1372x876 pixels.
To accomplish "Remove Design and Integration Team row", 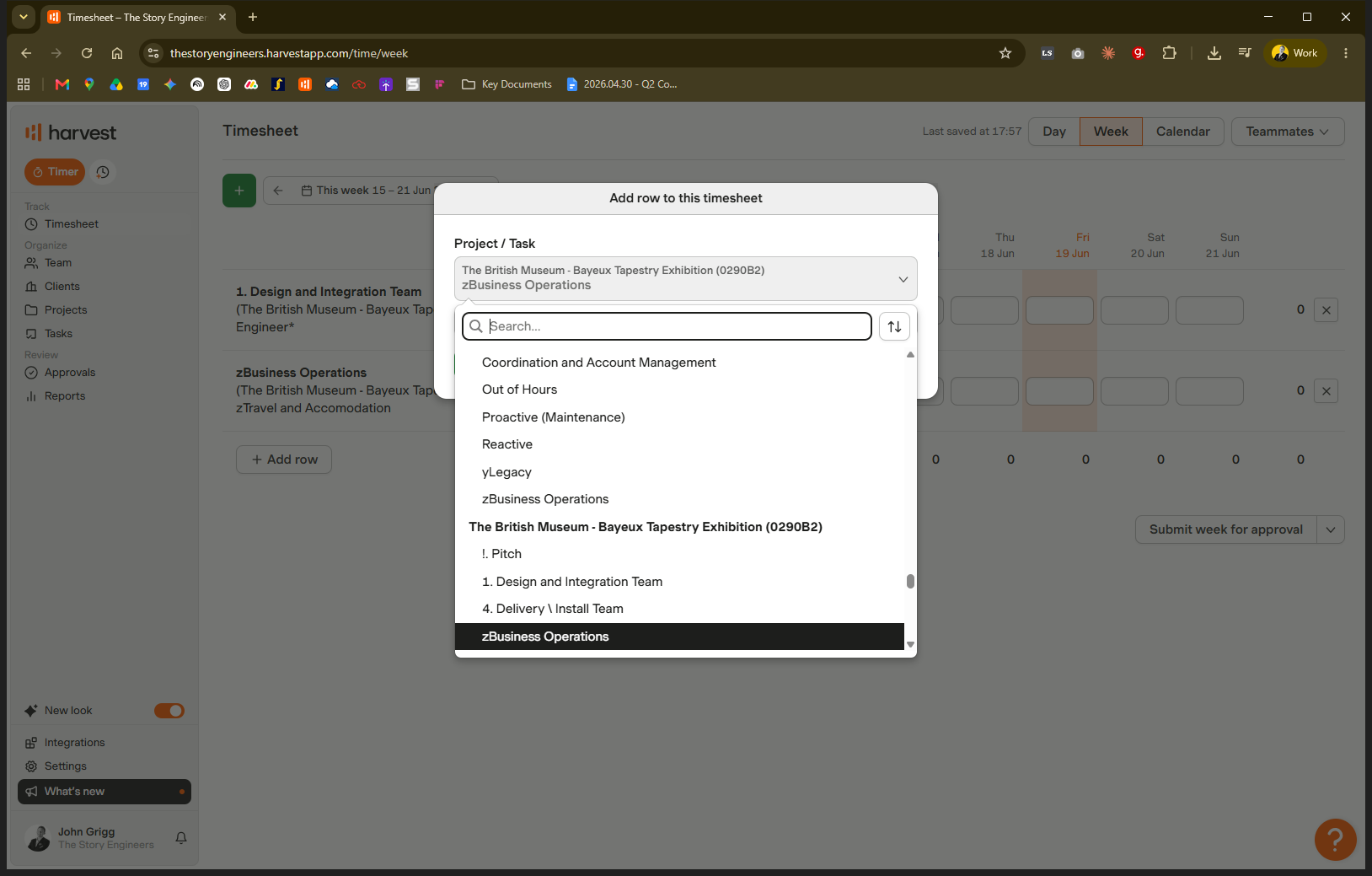I will pos(1326,310).
